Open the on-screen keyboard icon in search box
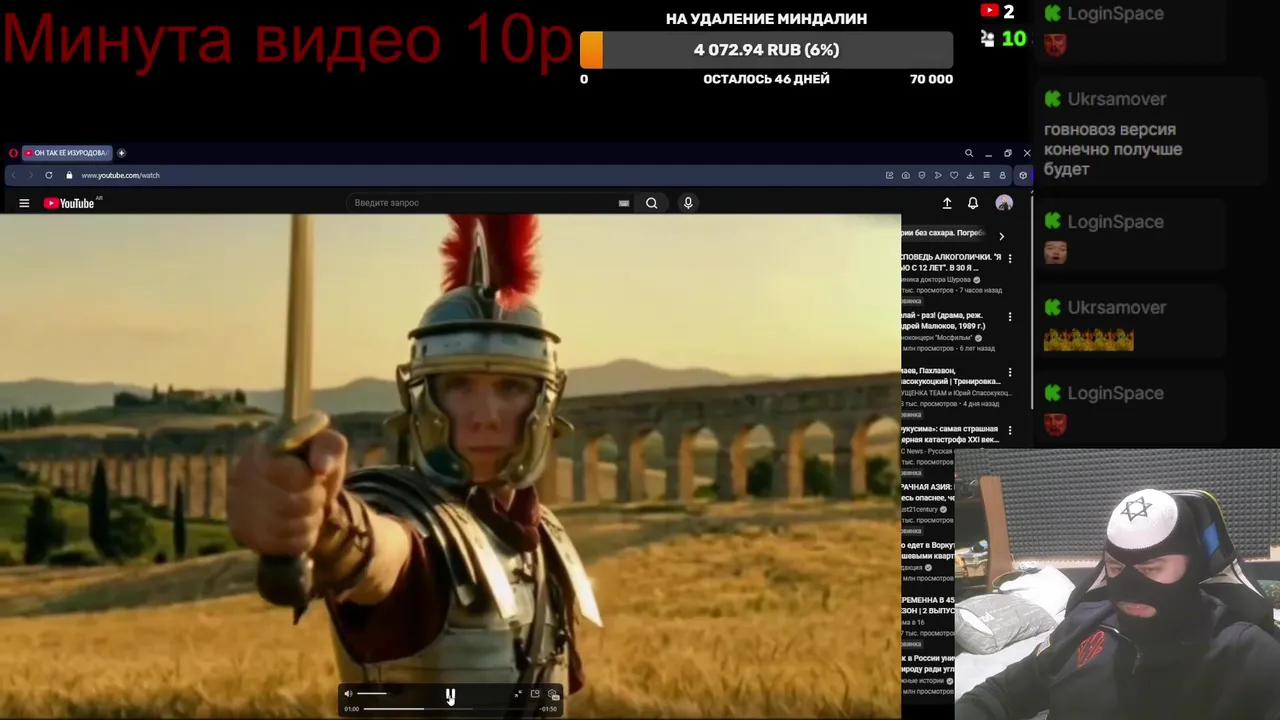Image resolution: width=1280 pixels, height=720 pixels. pyautogui.click(x=624, y=203)
